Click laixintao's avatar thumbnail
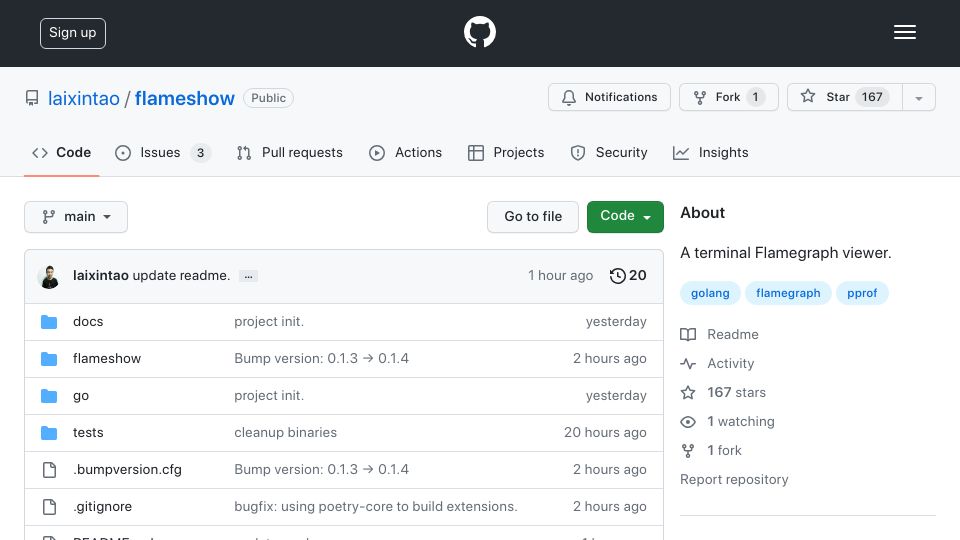This screenshot has height=540, width=960. click(x=49, y=276)
